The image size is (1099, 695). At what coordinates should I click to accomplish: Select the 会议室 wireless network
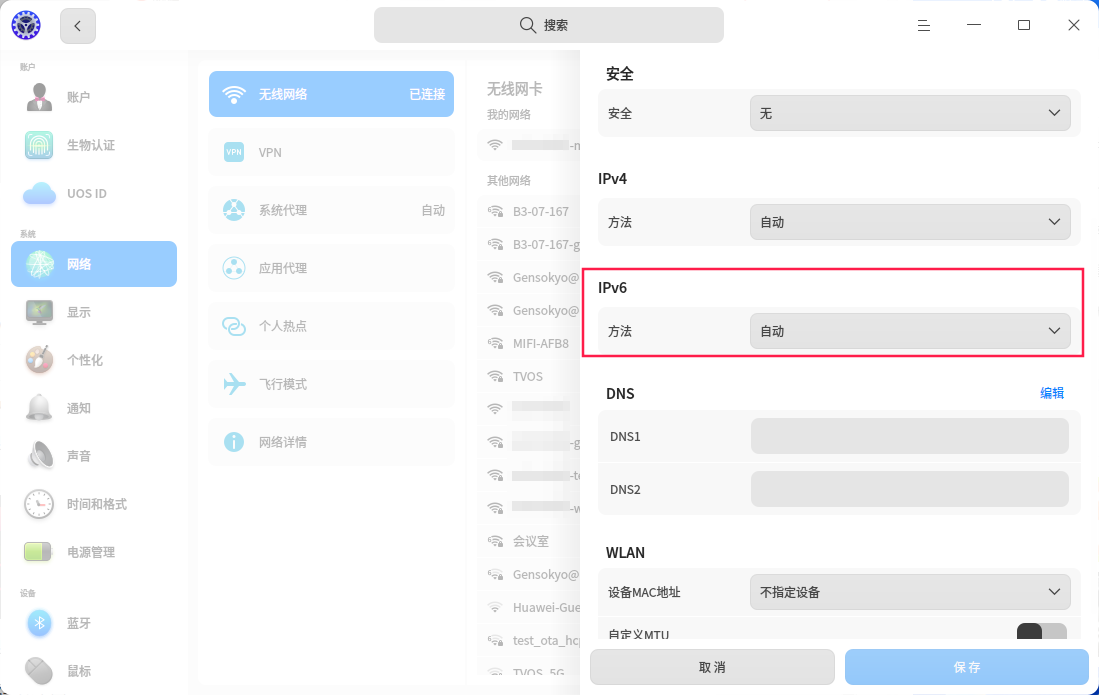(530, 541)
